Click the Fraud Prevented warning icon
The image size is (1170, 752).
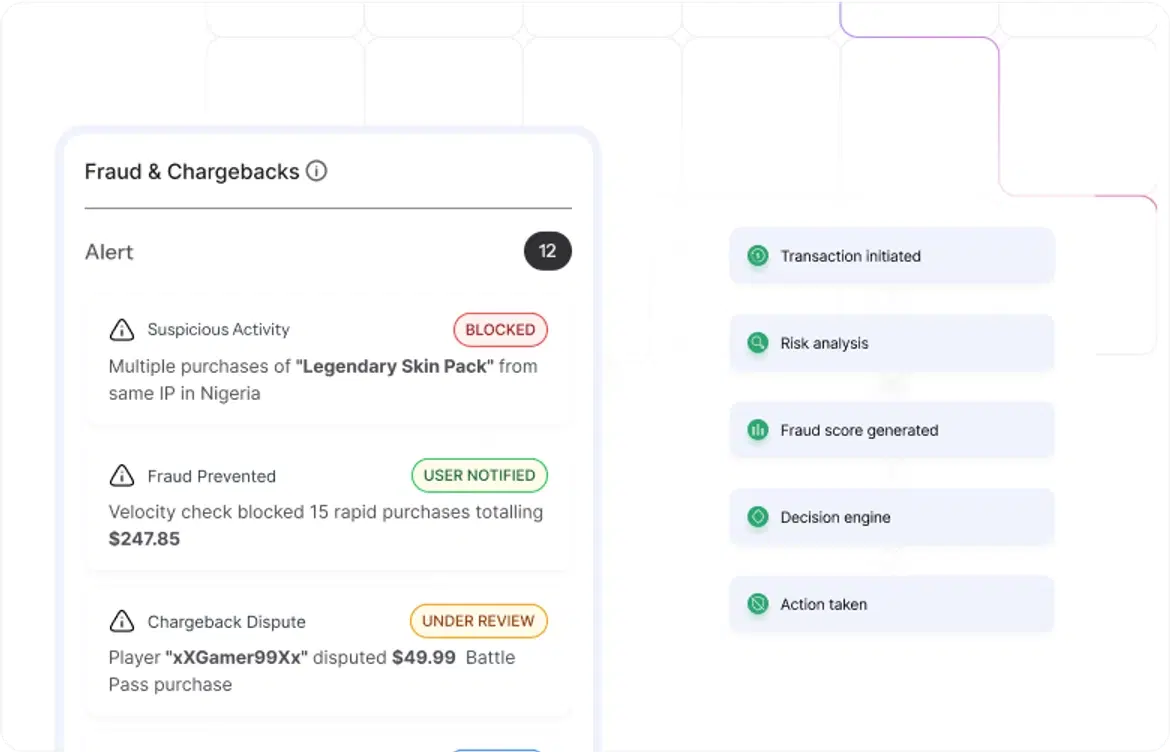(121, 476)
